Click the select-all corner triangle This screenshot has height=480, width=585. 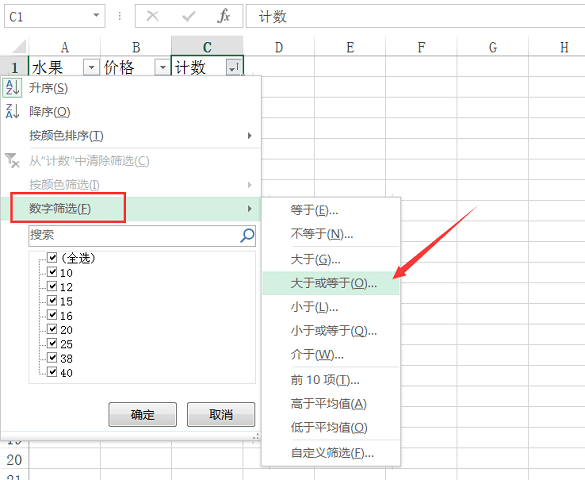[19, 47]
